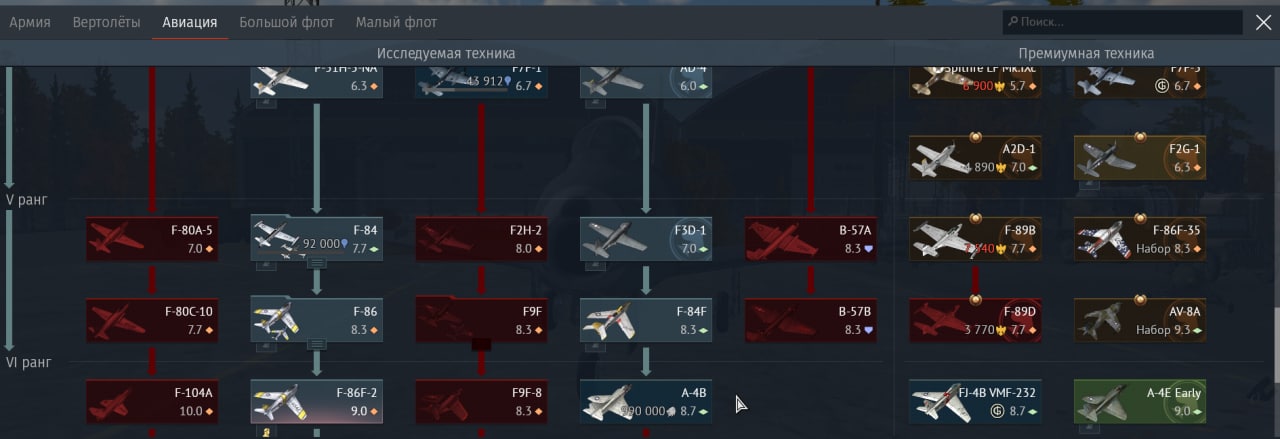1280x439 pixels.
Task: Open the Вертолёты tab
Action: pos(107,22)
